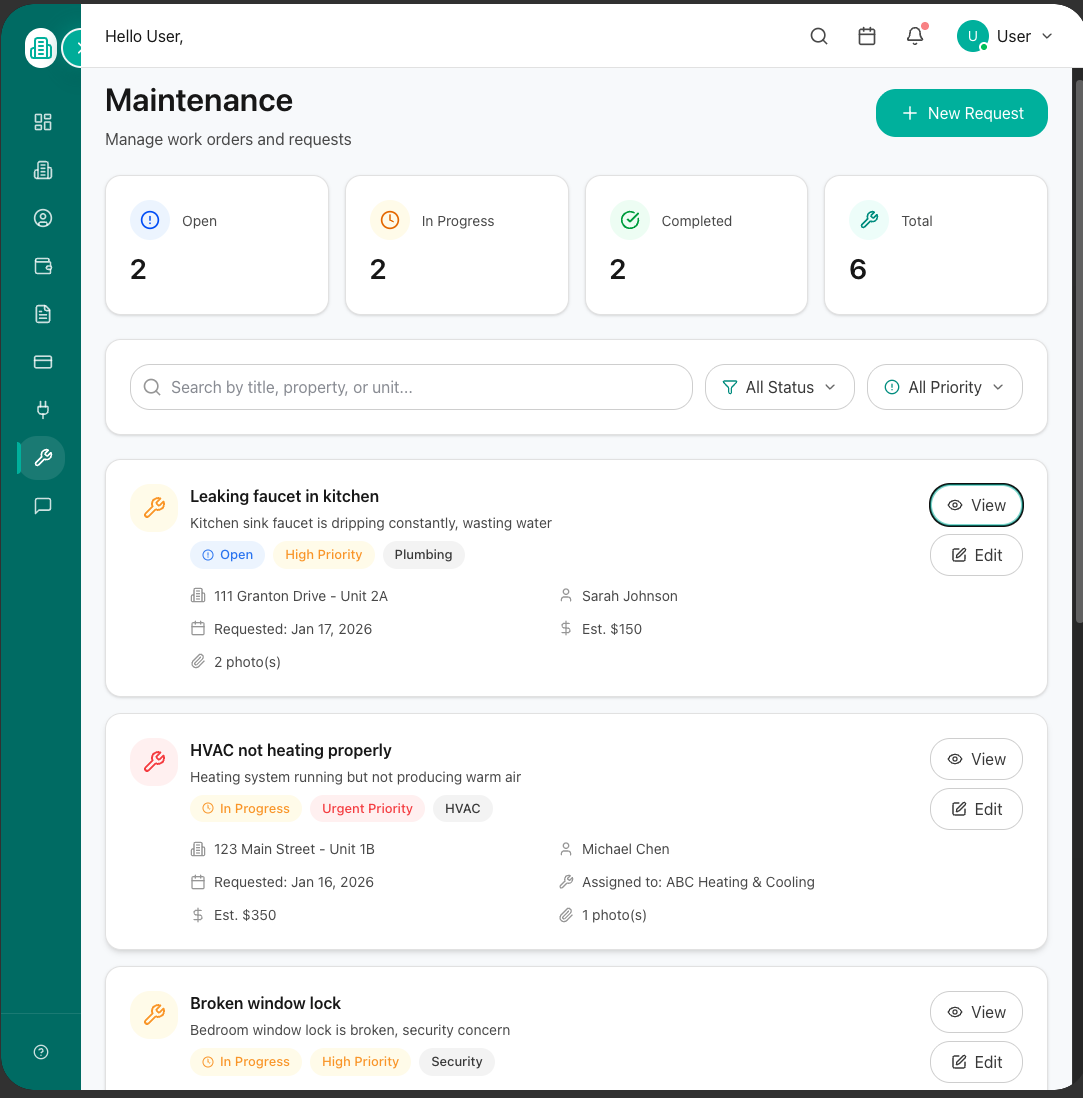1083x1098 pixels.
Task: Edit the HVAC not heating properly request
Action: [975, 809]
